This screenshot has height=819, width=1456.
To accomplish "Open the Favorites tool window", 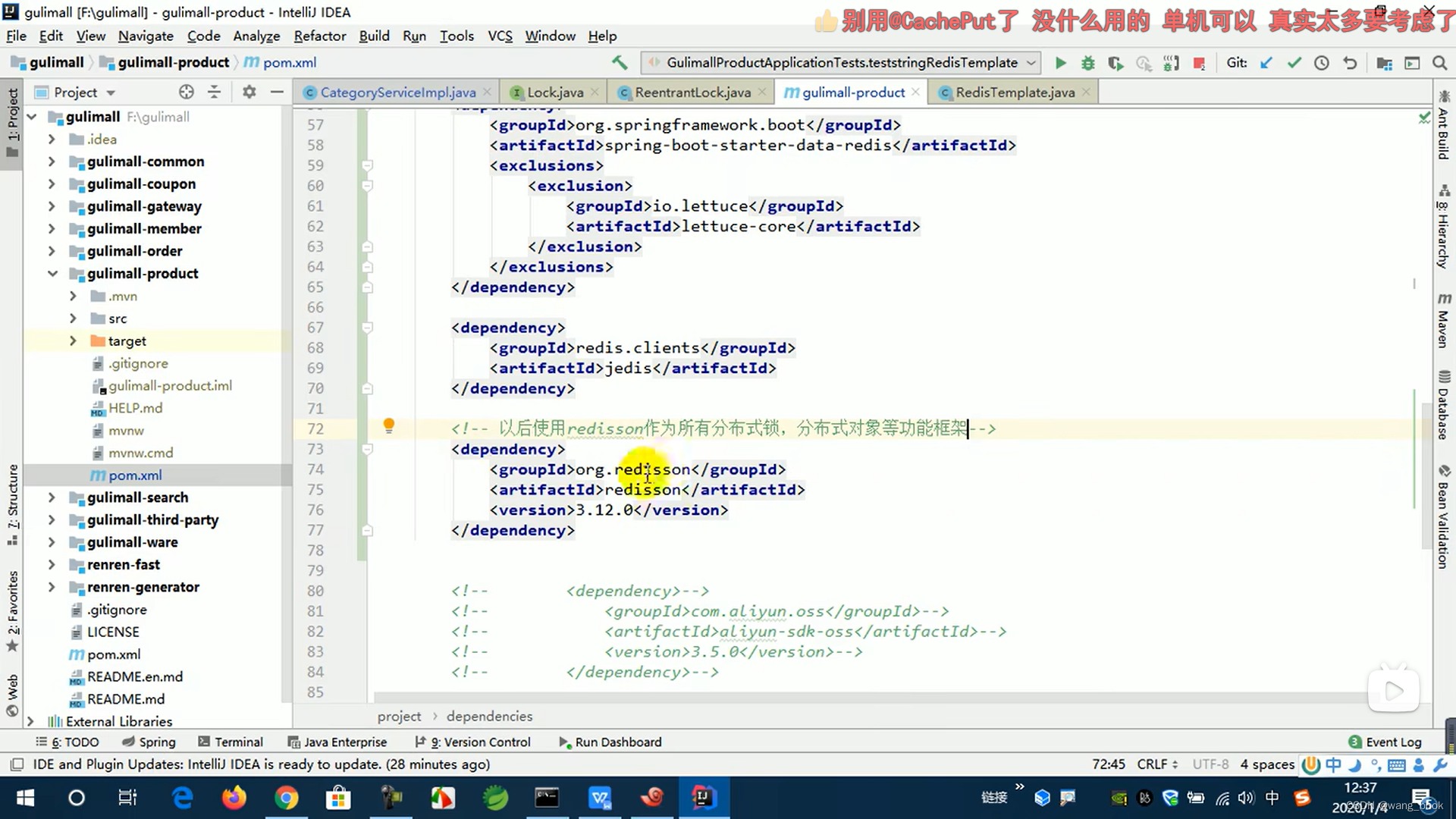I will tap(13, 611).
